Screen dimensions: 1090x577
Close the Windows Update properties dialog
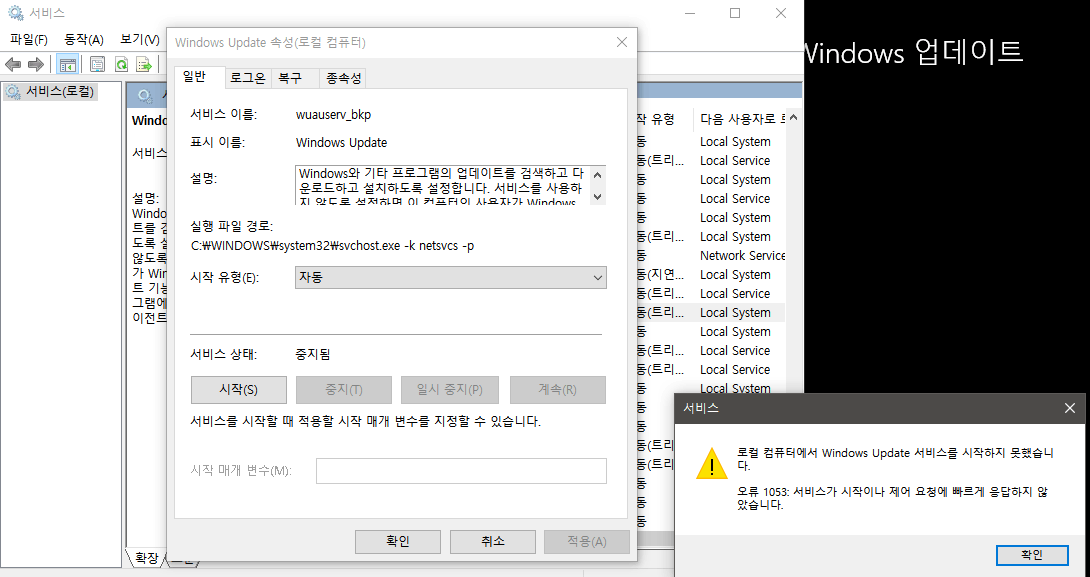622,42
